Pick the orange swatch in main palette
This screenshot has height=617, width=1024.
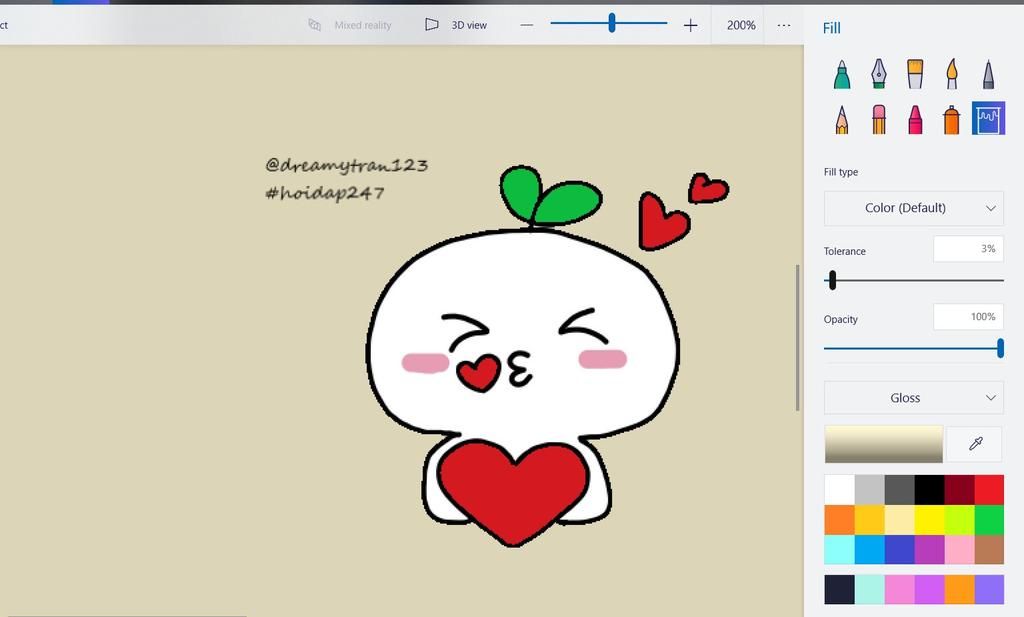click(x=839, y=520)
